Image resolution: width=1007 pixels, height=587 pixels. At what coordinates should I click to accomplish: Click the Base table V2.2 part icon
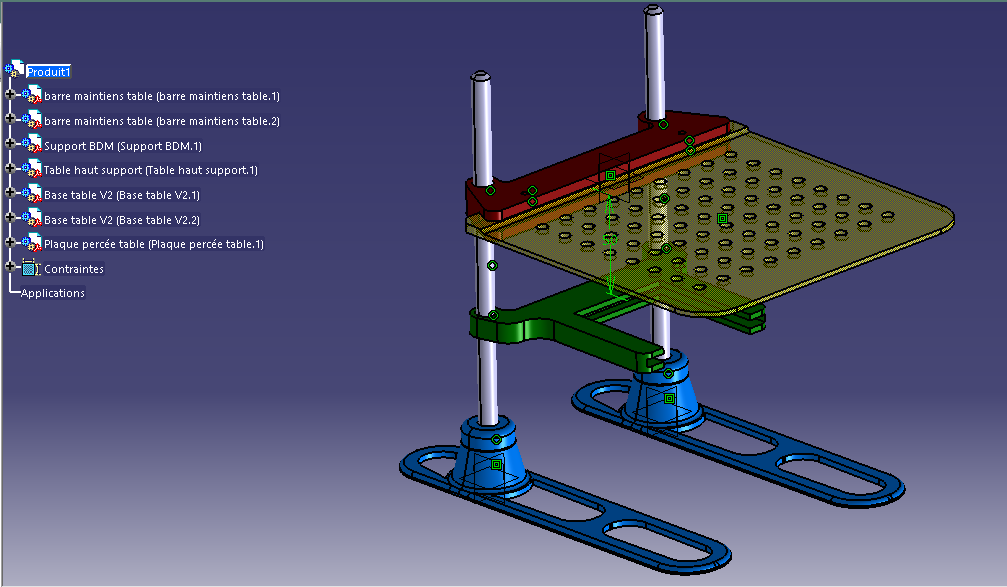[x=31, y=218]
